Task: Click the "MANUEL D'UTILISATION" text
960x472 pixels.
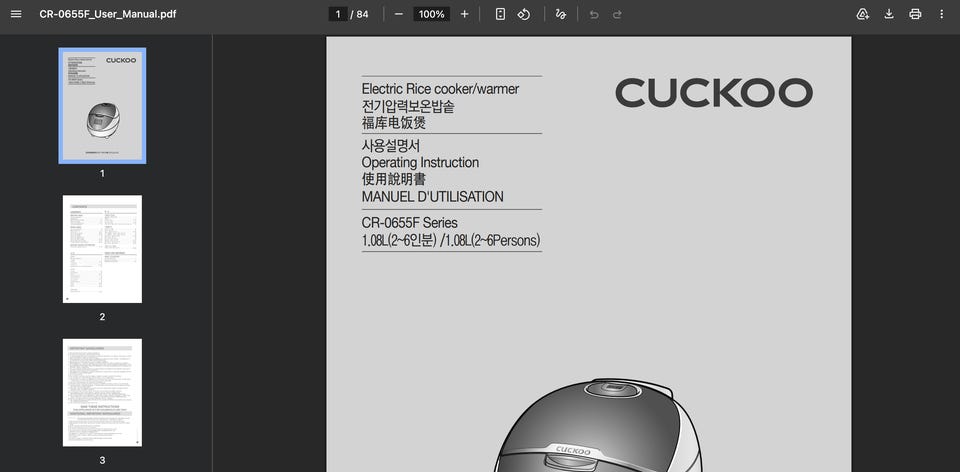Action: (x=432, y=197)
